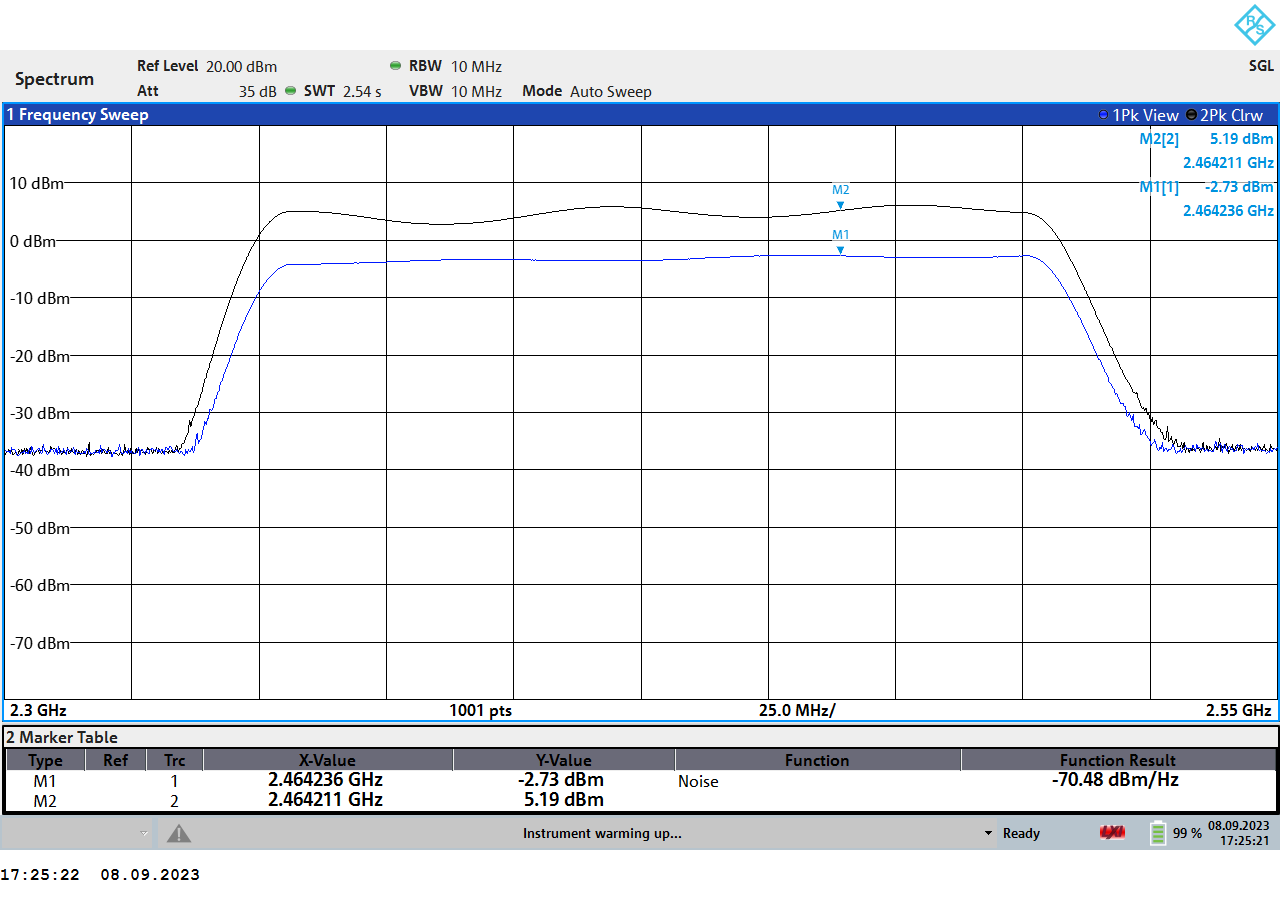Toggle the blue 1Pk View trace indicator
Screen dimensions: 1280x900
(x=1103, y=115)
